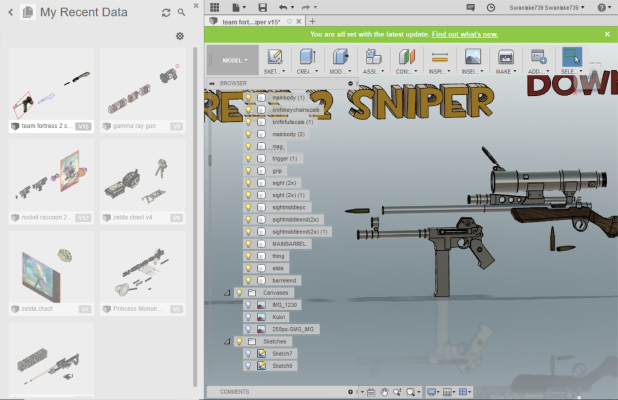Open search in the data panel
The image size is (618, 400).
coord(181,13)
